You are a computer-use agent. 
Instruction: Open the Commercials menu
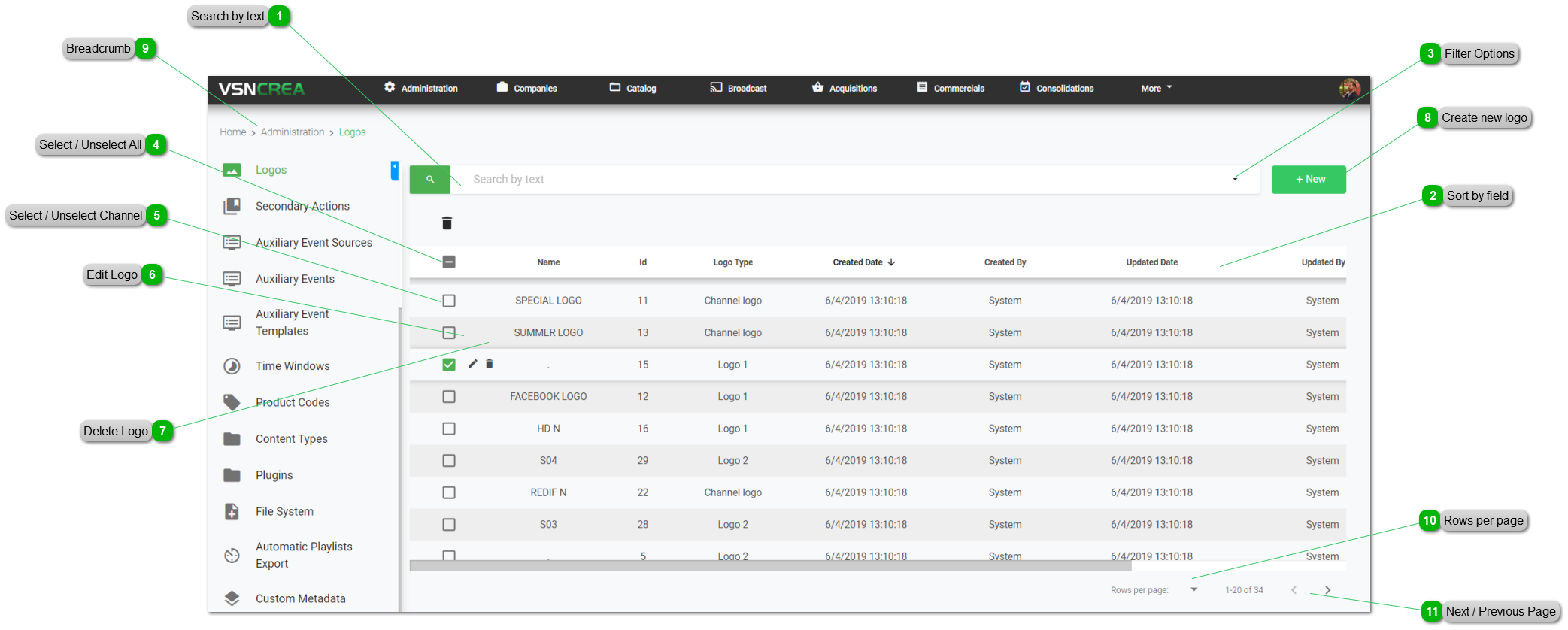point(951,89)
